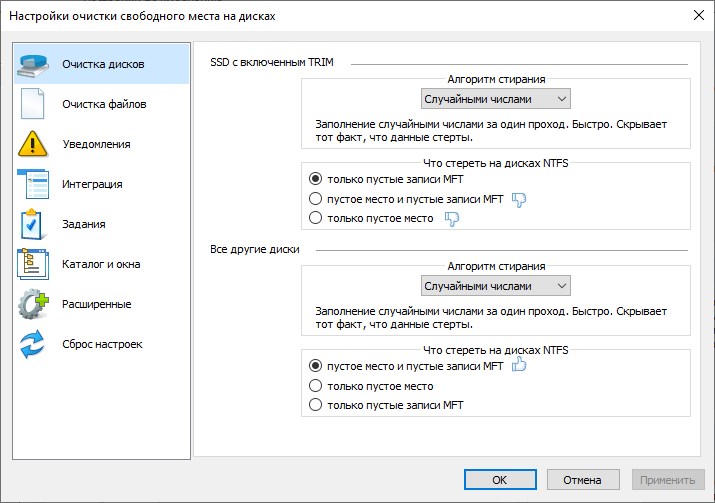
Task: Open the other disks wipe algorithm dropdown
Action: click(x=495, y=286)
